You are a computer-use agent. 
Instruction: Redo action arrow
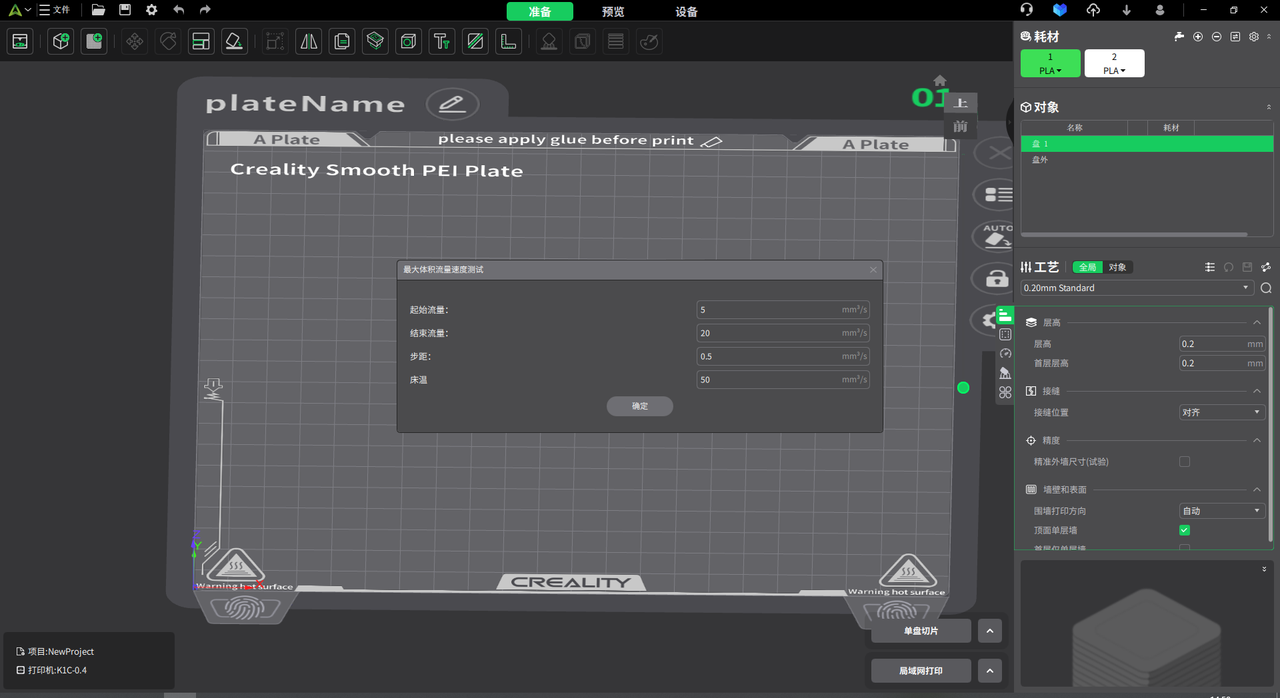coord(205,10)
